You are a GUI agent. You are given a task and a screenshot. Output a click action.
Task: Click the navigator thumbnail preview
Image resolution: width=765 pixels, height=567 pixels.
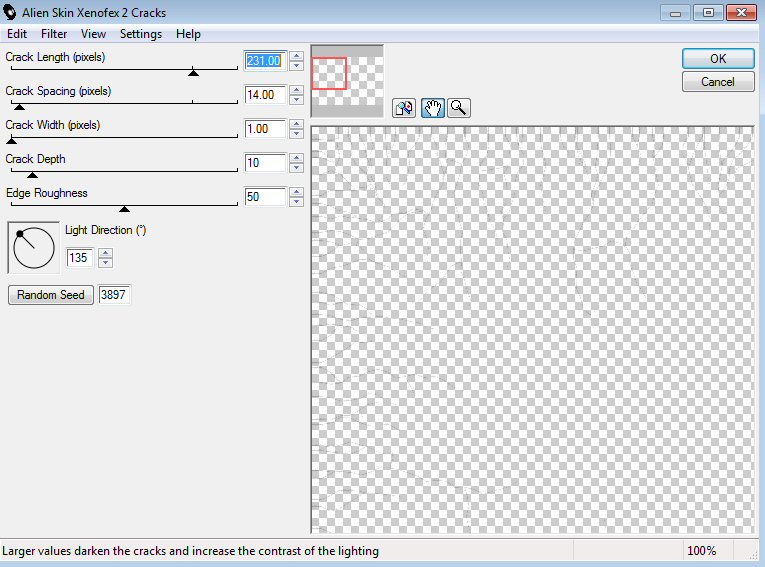(x=347, y=81)
